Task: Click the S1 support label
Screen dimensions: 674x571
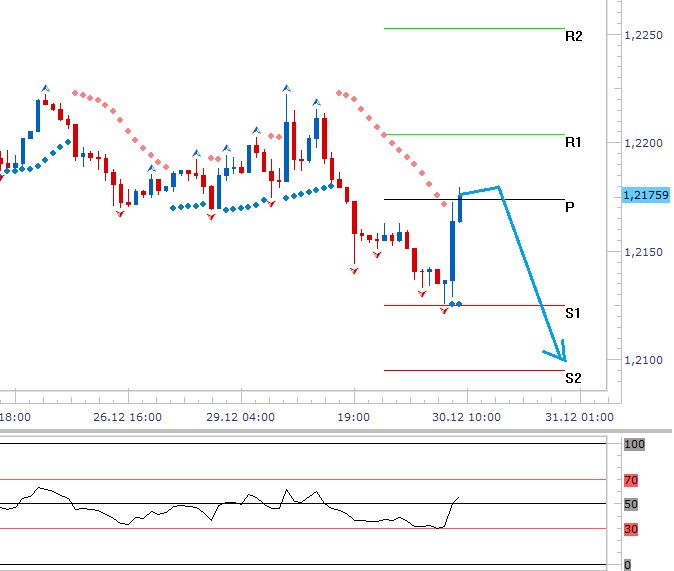Action: click(x=573, y=313)
